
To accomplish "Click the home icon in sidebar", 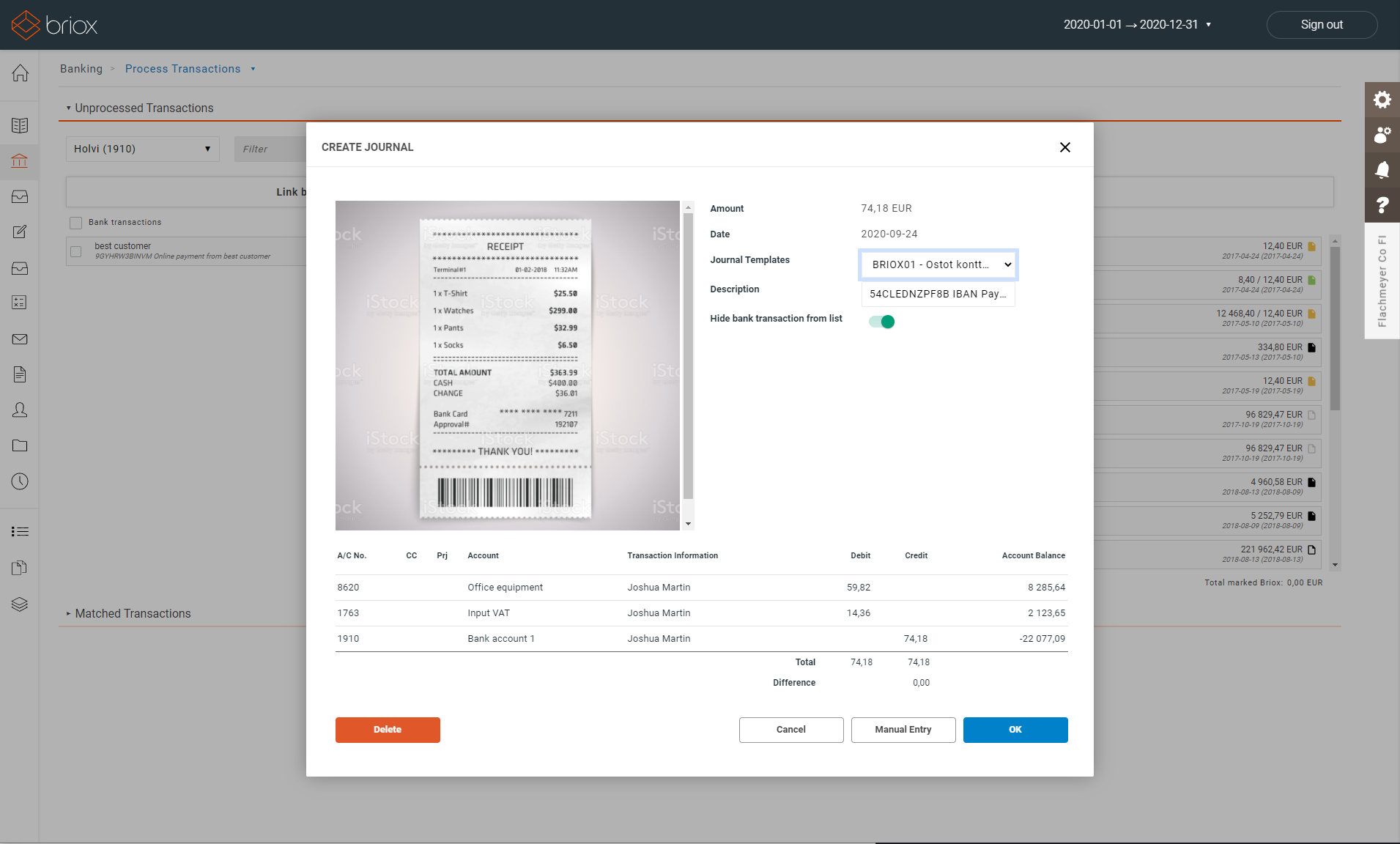I will tap(20, 73).
